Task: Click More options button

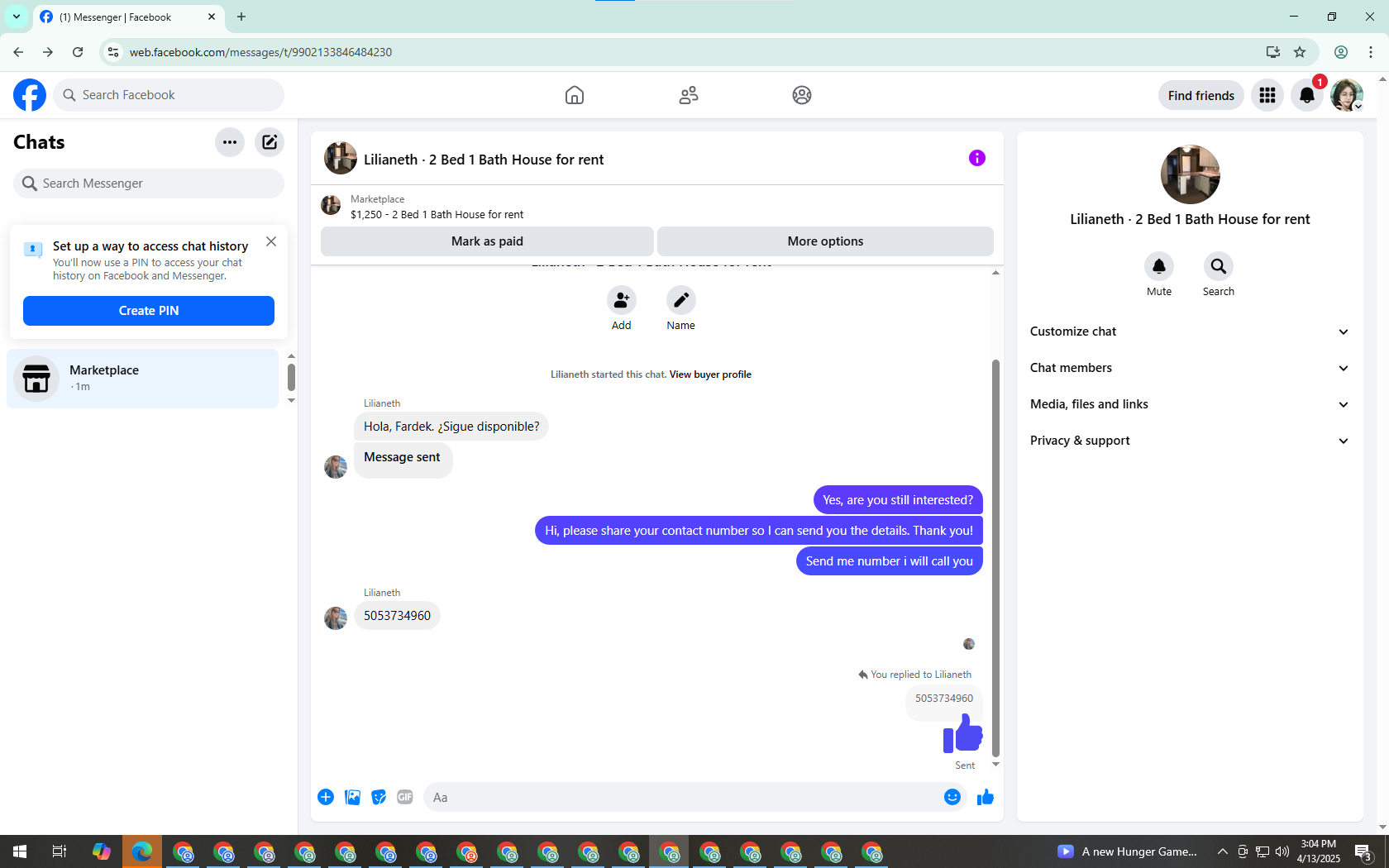Action: tap(825, 241)
